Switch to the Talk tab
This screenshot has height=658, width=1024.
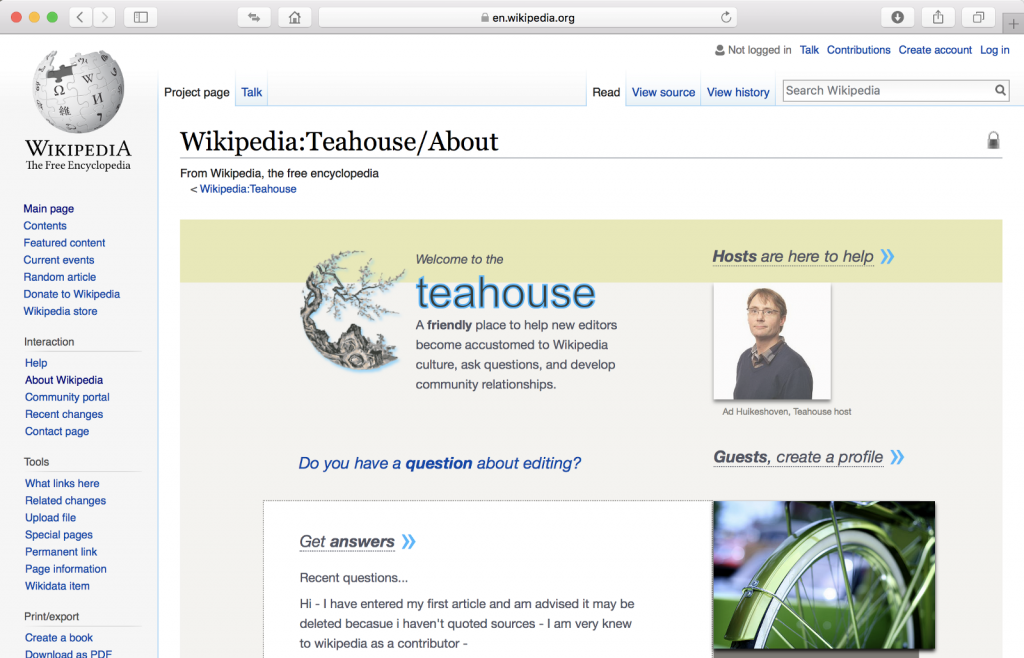click(x=251, y=92)
